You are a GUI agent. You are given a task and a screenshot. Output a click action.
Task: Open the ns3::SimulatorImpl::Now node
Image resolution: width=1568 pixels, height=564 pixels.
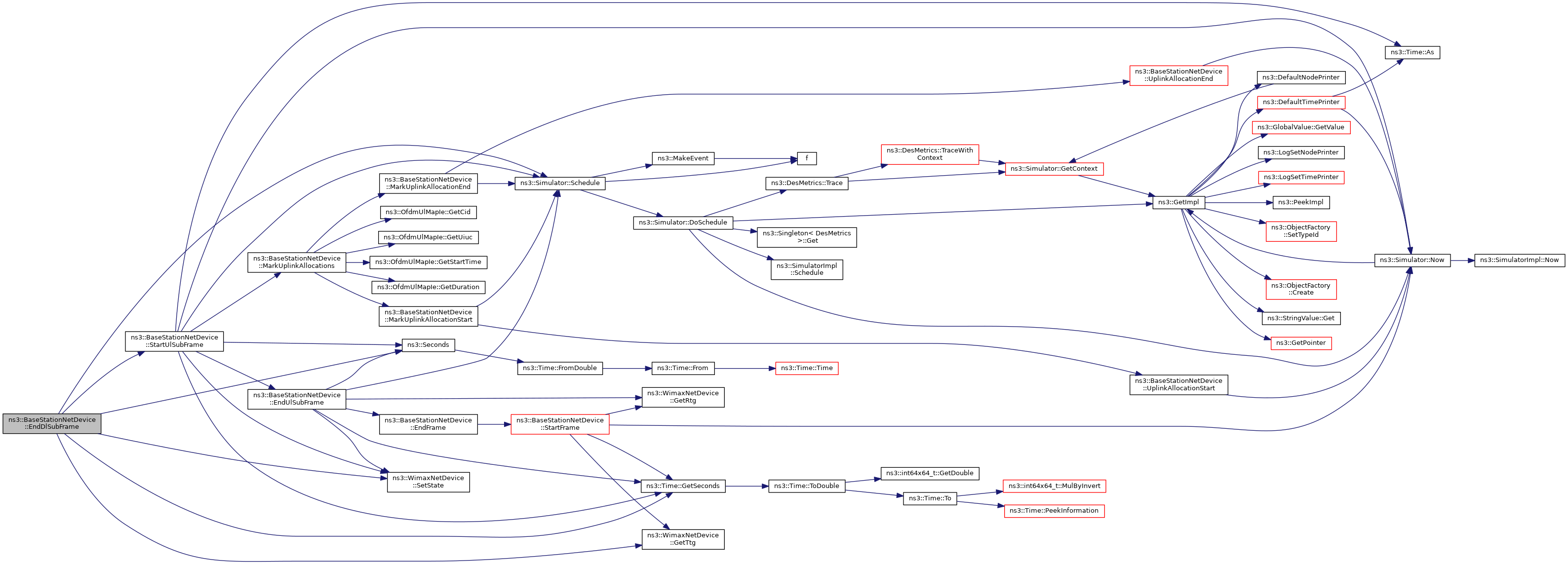(1520, 261)
